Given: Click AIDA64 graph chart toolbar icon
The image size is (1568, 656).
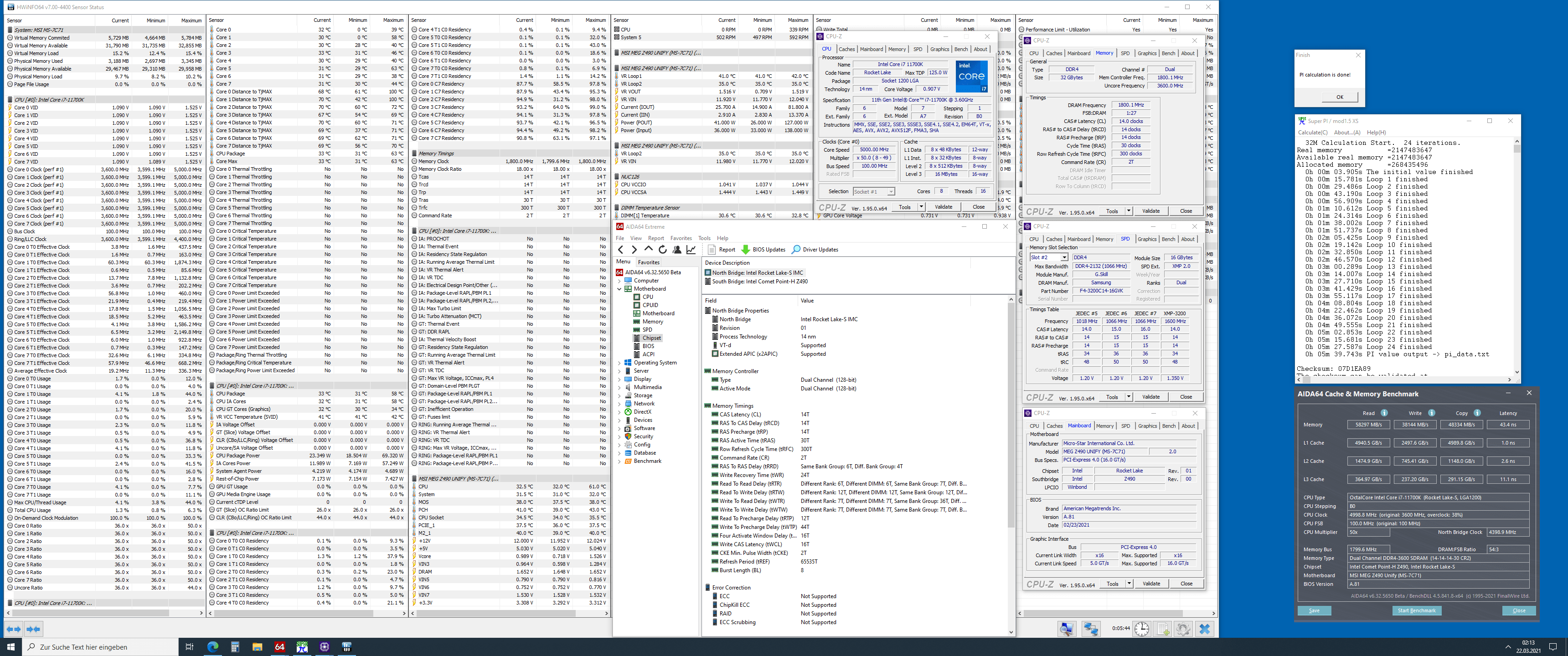Looking at the screenshot, I should pos(691,250).
